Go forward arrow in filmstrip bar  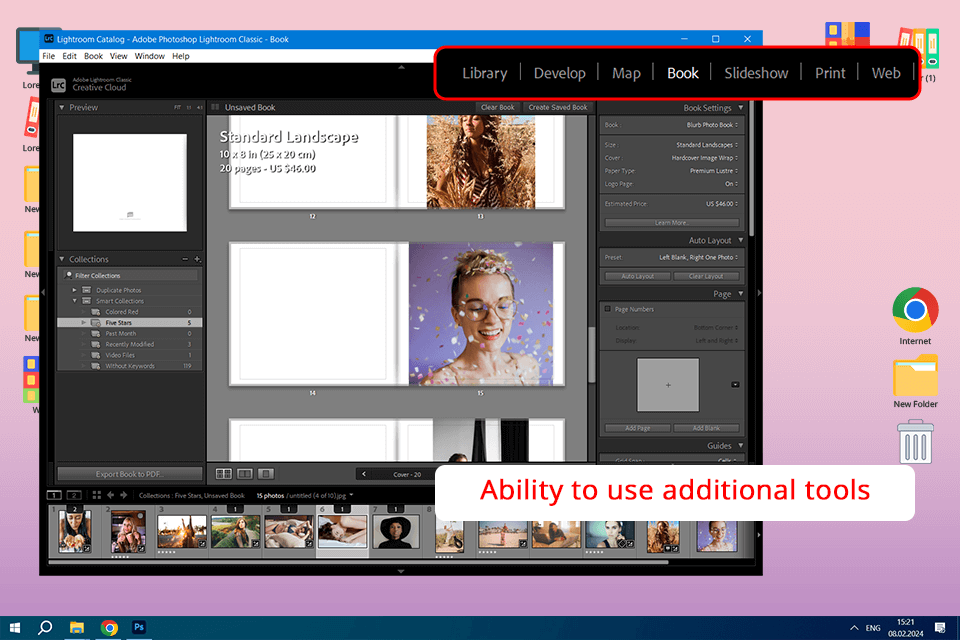(124, 495)
